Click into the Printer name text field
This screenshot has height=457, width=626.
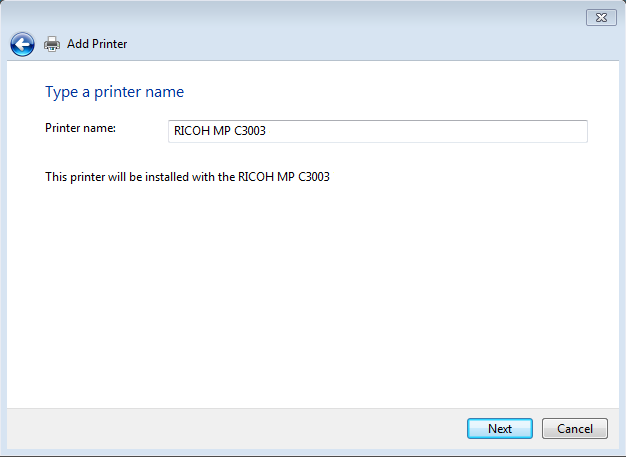pyautogui.click(x=378, y=131)
